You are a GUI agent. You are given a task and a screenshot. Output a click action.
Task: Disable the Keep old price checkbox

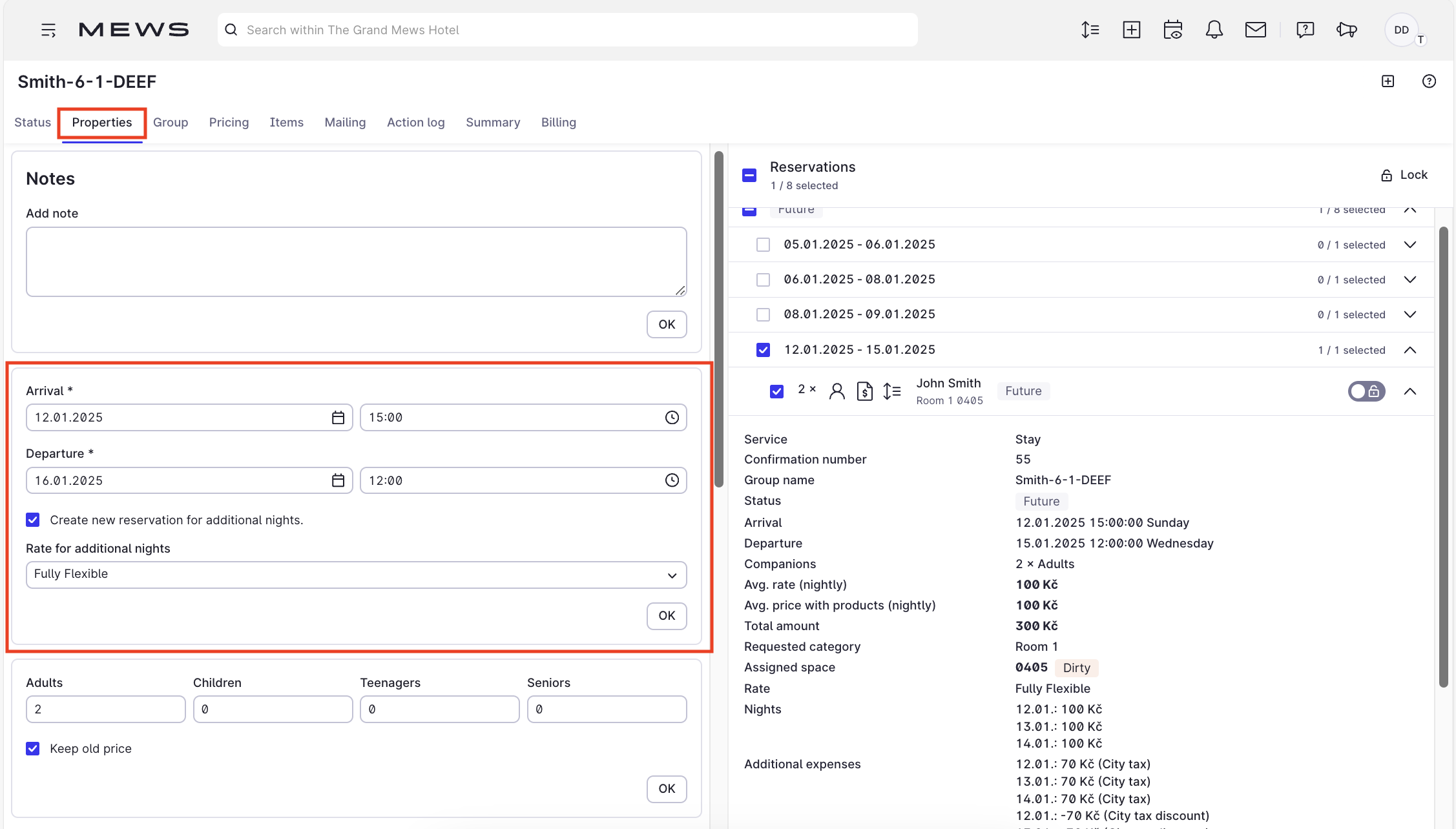pos(32,748)
